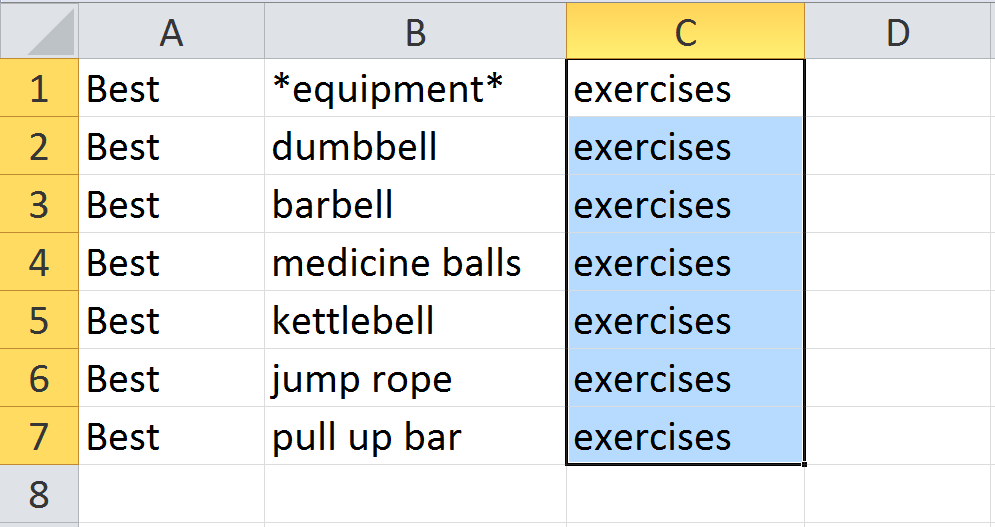Select the jump rope cell

[415, 379]
